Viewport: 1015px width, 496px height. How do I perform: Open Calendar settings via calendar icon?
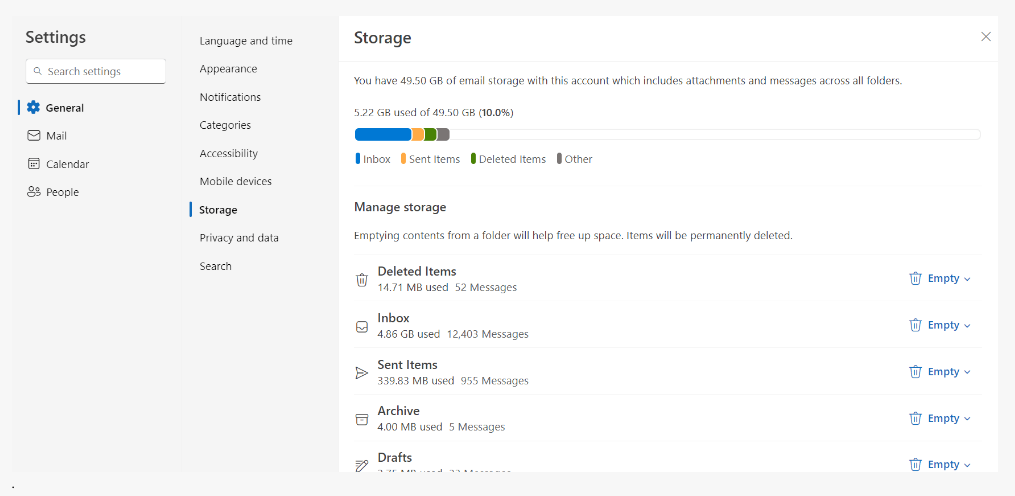pos(34,164)
